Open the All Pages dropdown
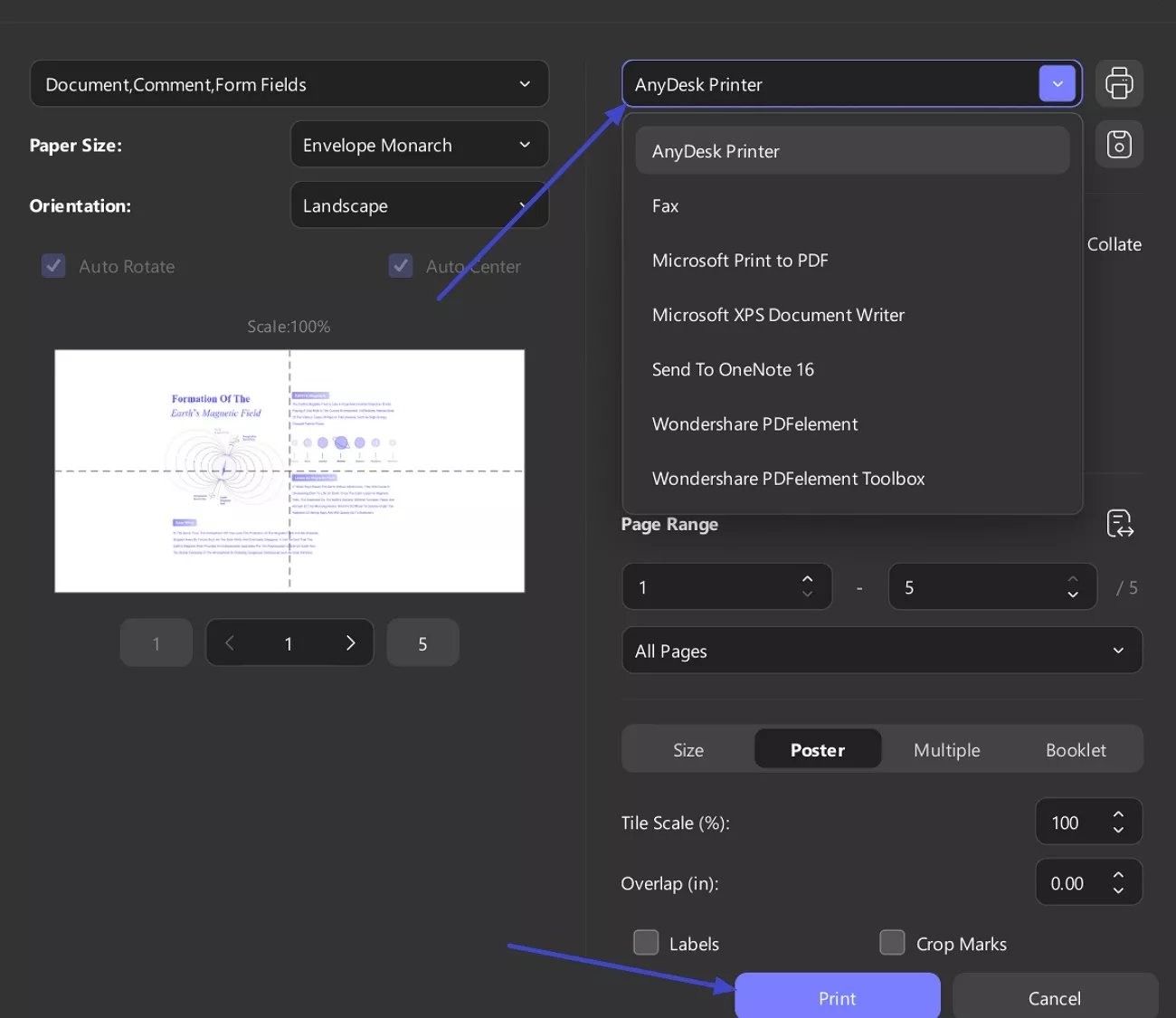 tap(881, 650)
